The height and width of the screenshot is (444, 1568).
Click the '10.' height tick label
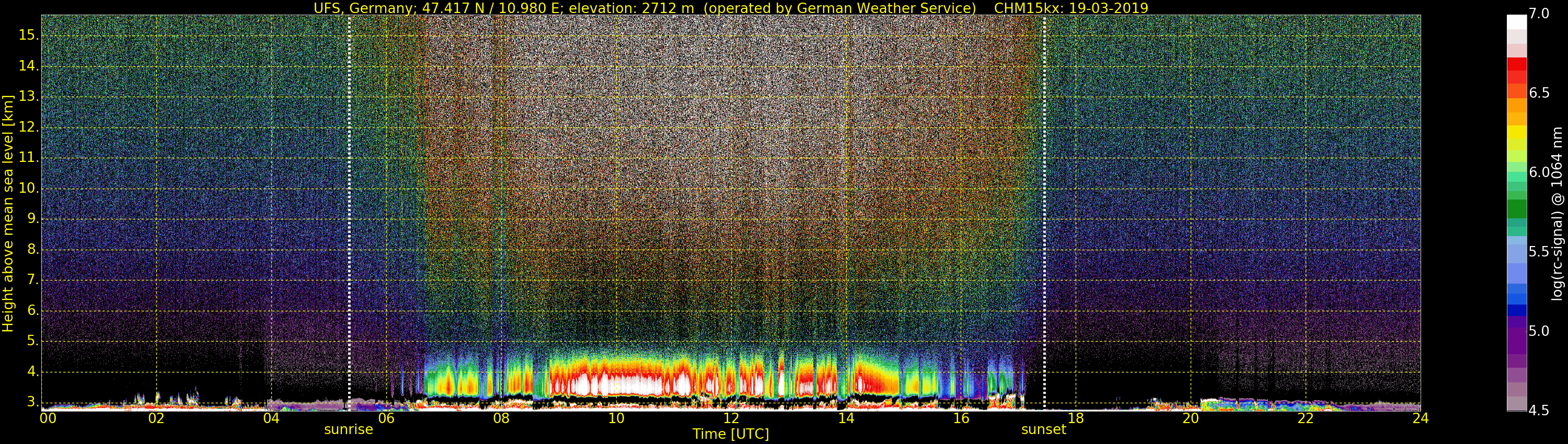click(29, 189)
